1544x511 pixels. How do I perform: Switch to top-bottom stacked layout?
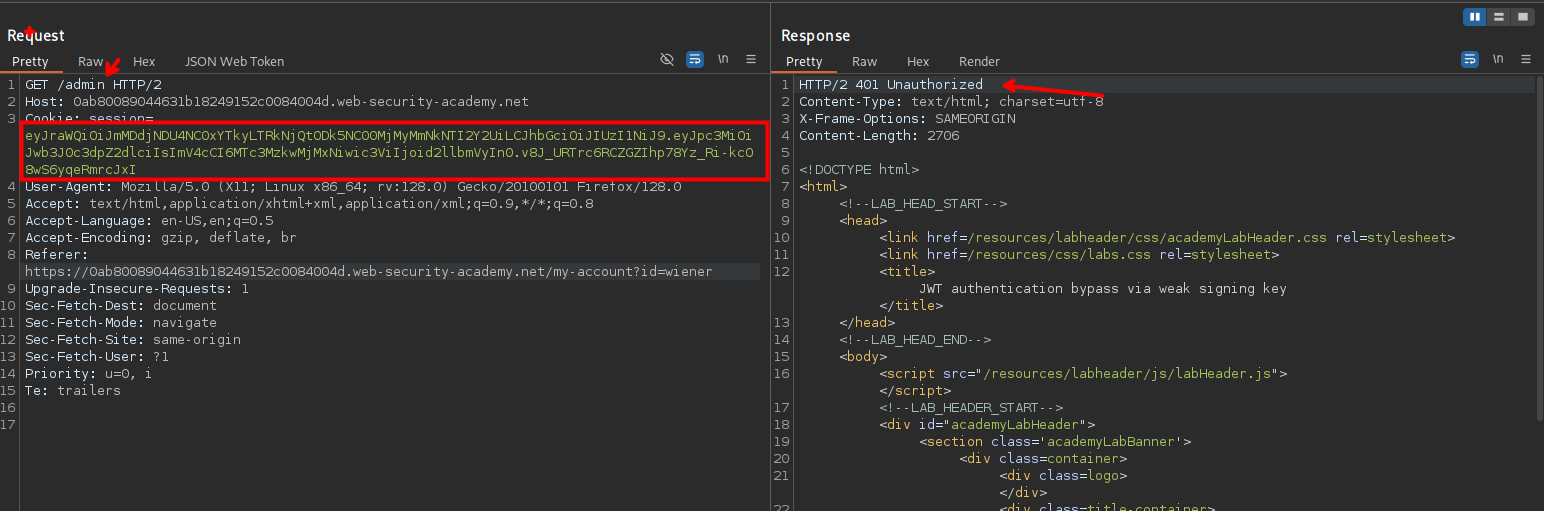pyautogui.click(x=1499, y=17)
